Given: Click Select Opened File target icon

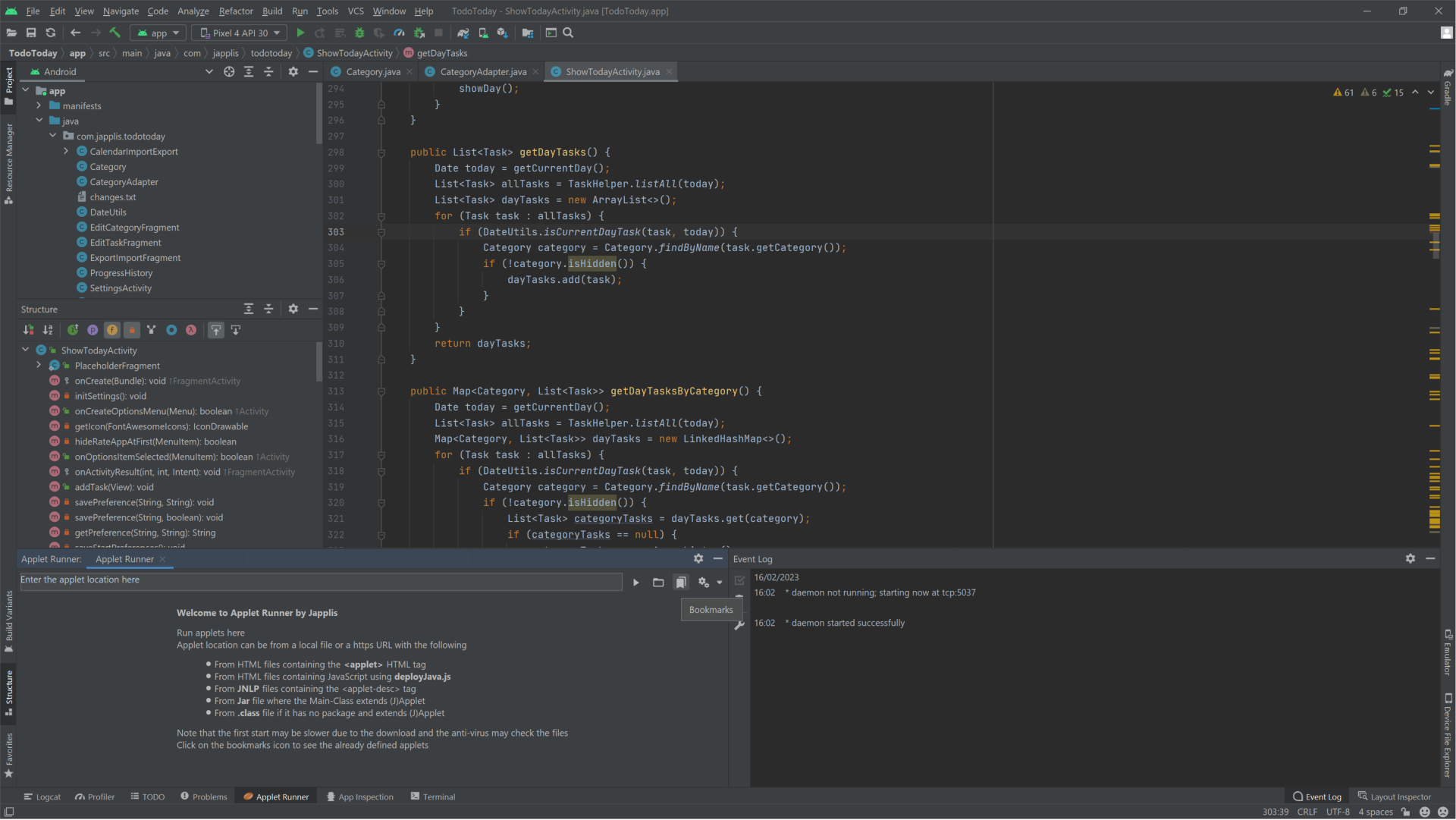Looking at the screenshot, I should pyautogui.click(x=229, y=71).
